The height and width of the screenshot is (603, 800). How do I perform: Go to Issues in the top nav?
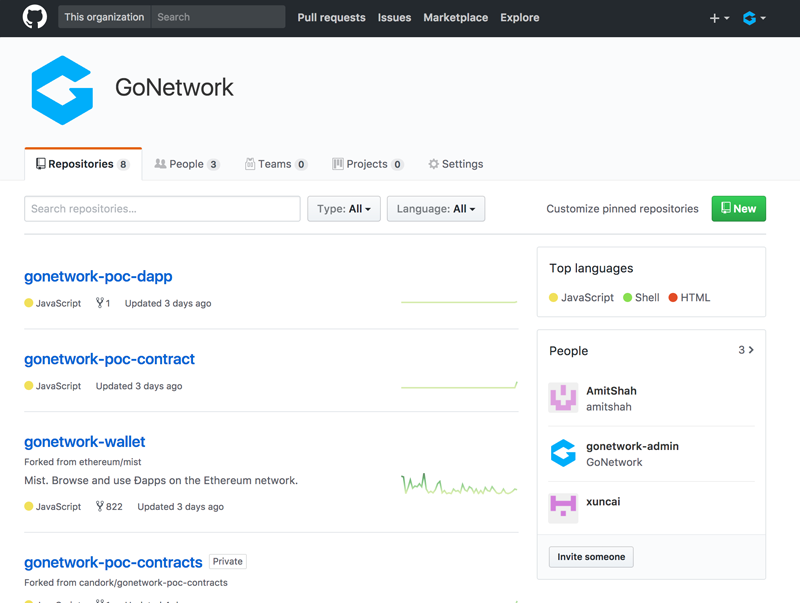point(394,18)
